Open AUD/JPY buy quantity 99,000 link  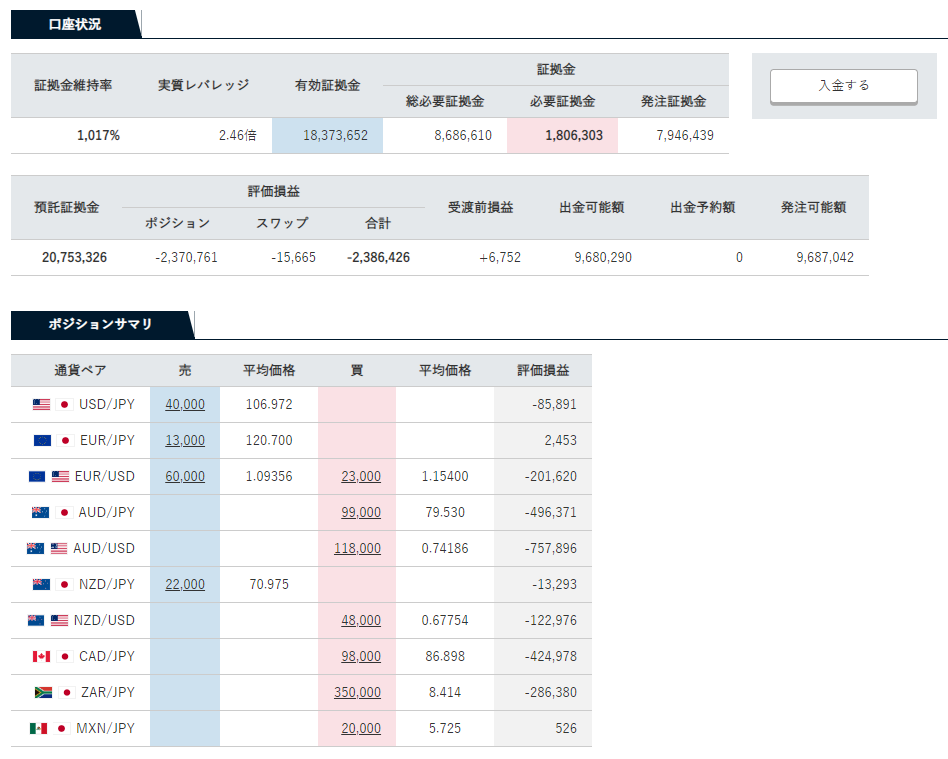(361, 512)
